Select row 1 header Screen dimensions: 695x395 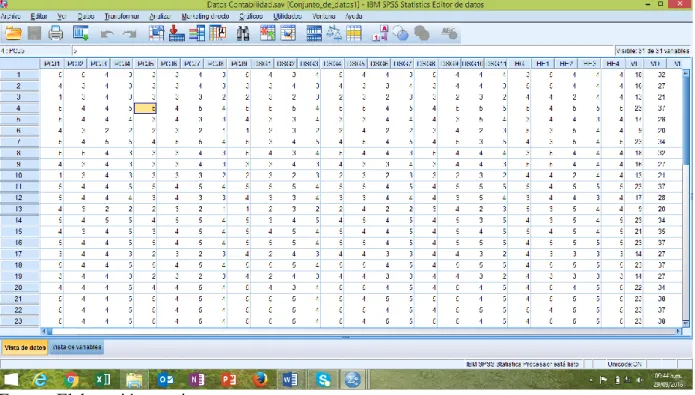pyautogui.click(x=19, y=75)
